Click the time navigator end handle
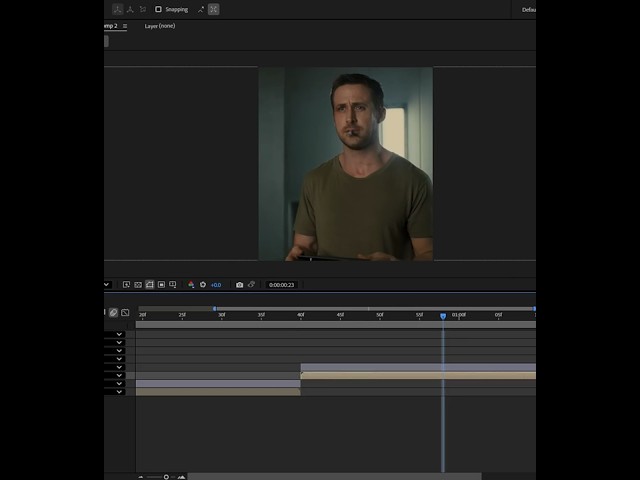The image size is (640, 480). coord(534,309)
